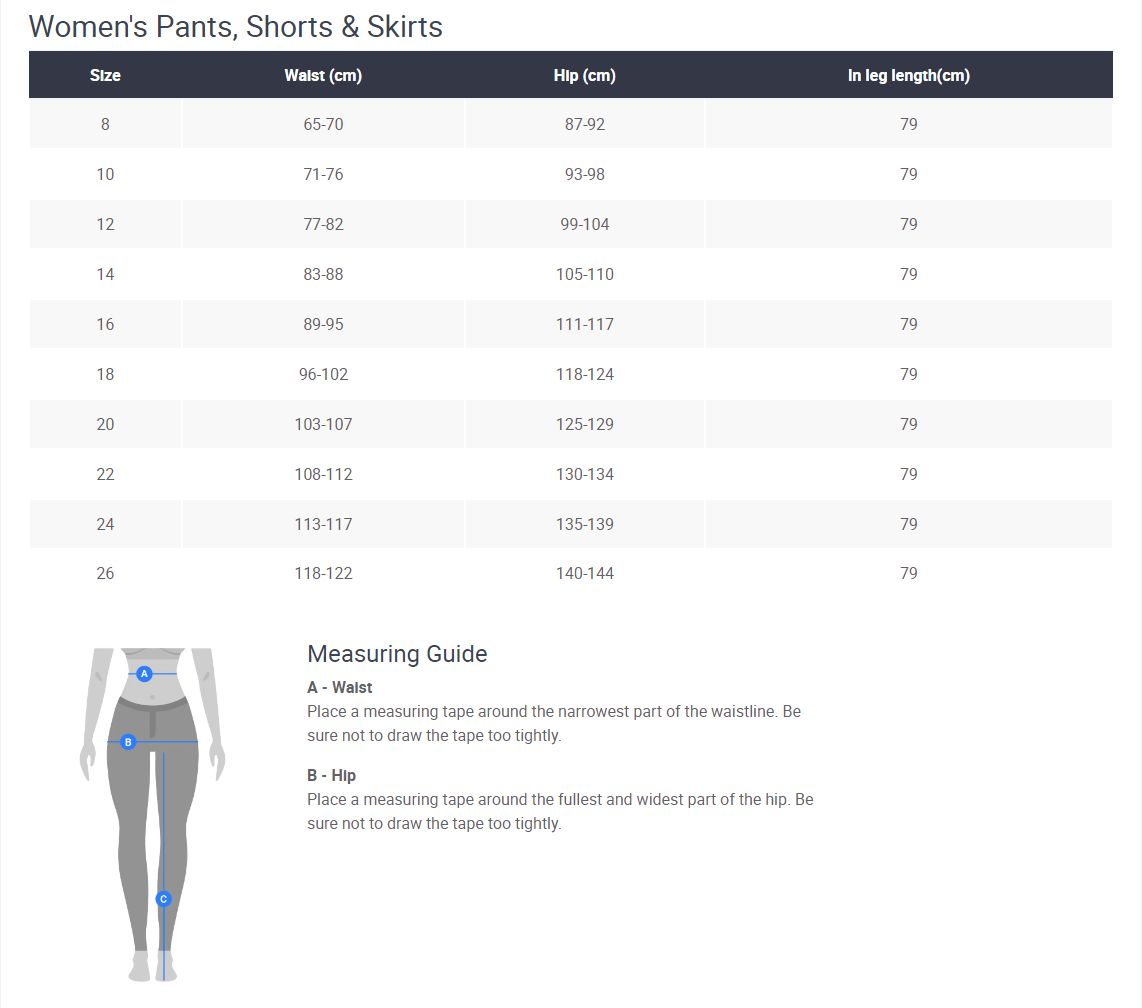The width and height of the screenshot is (1142, 1008).
Task: Click the 89-95 waist value
Action: tap(323, 324)
